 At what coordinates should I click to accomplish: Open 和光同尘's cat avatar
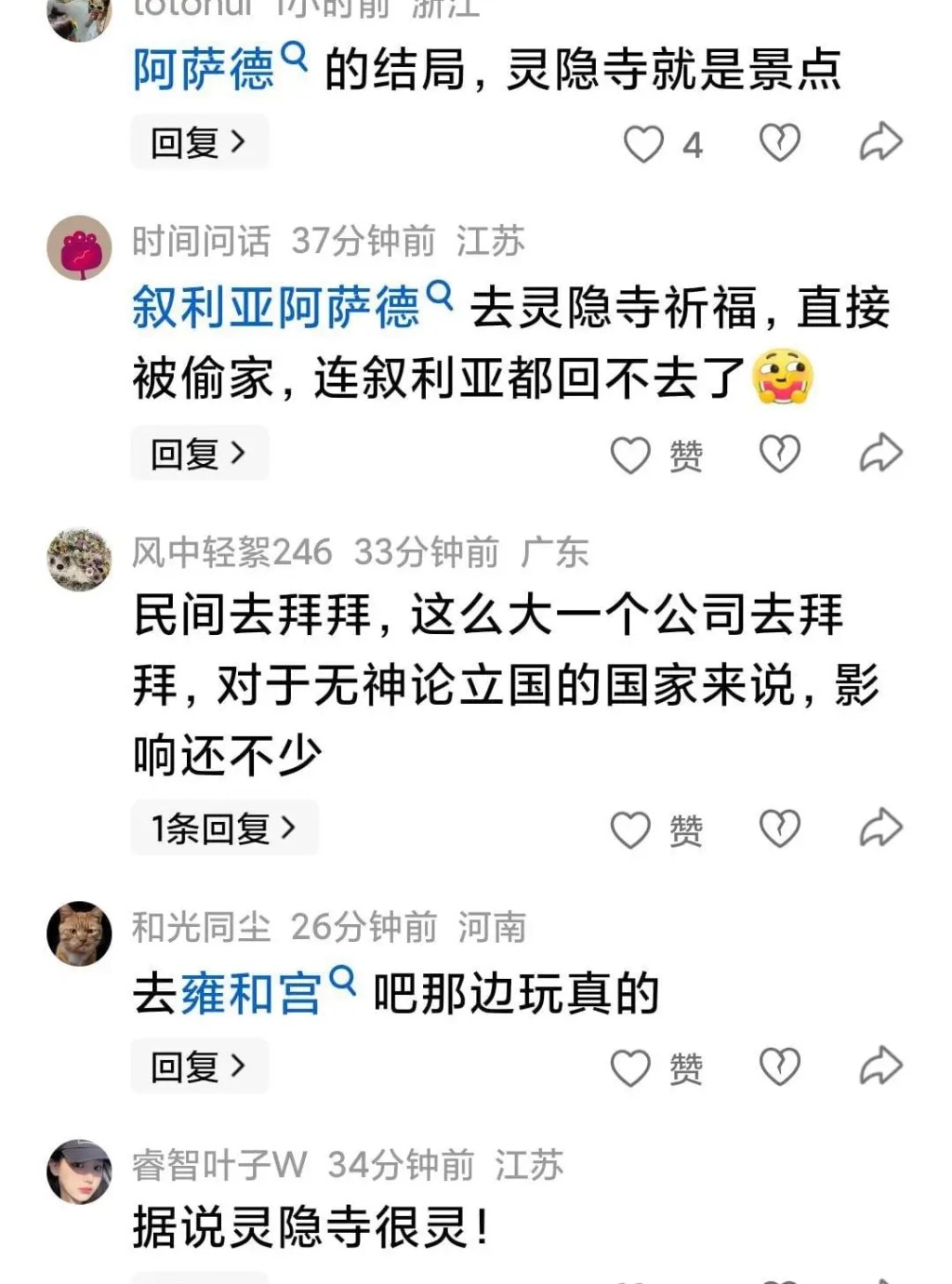[x=80, y=933]
